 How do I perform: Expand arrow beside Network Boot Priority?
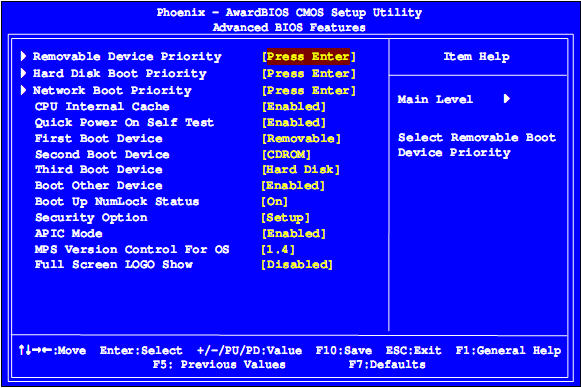click(x=23, y=90)
